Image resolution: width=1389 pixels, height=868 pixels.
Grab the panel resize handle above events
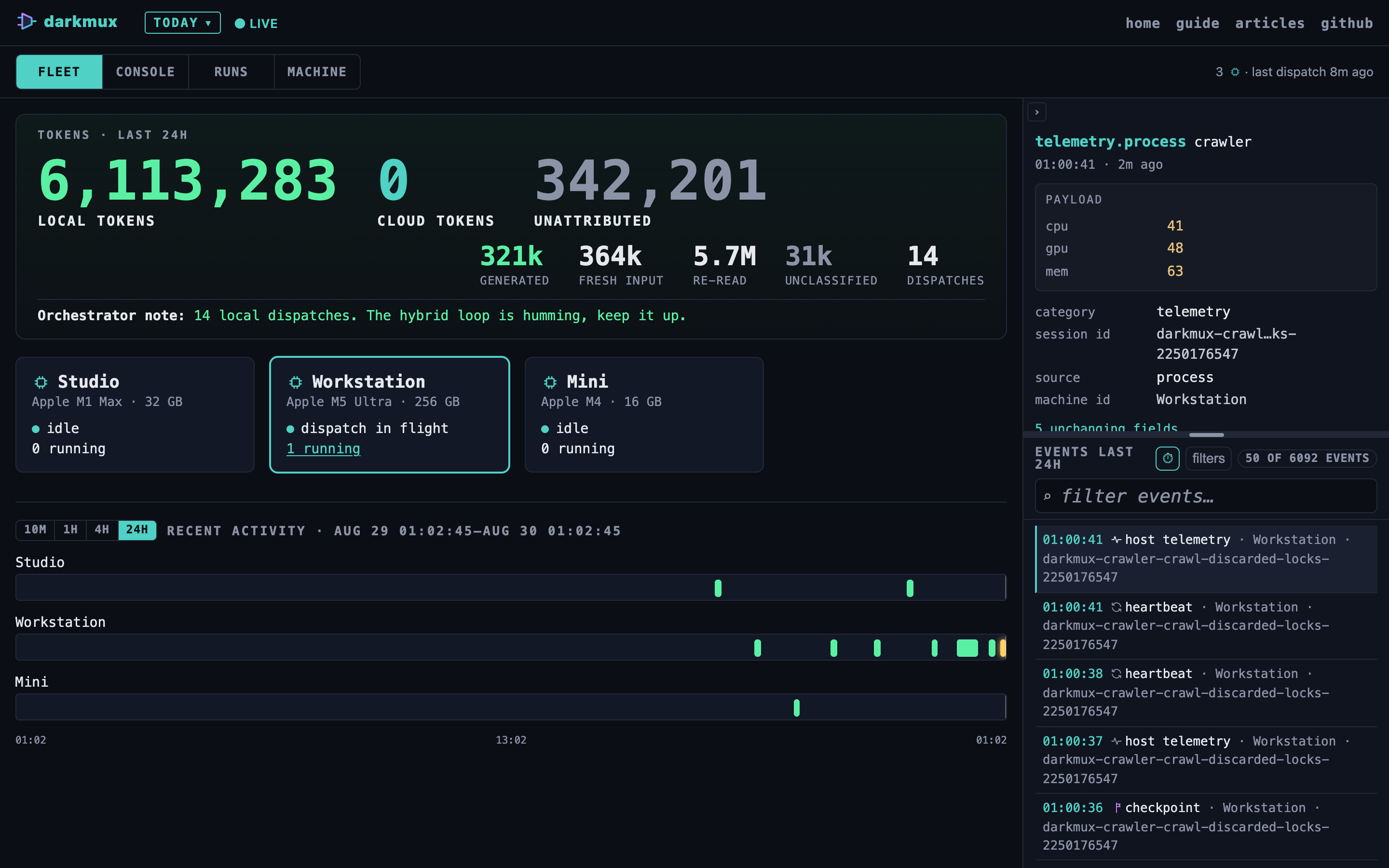(1206, 434)
